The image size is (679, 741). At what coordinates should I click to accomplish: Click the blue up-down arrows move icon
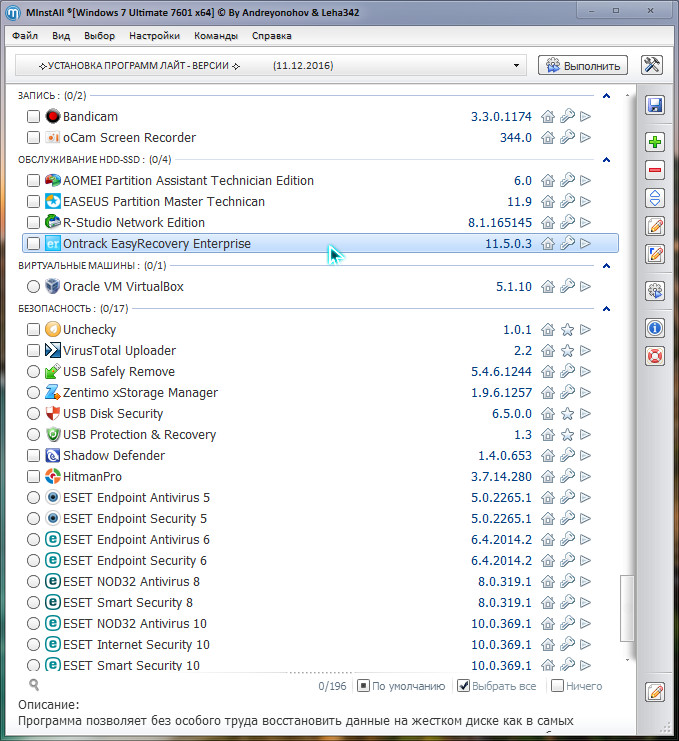point(655,198)
